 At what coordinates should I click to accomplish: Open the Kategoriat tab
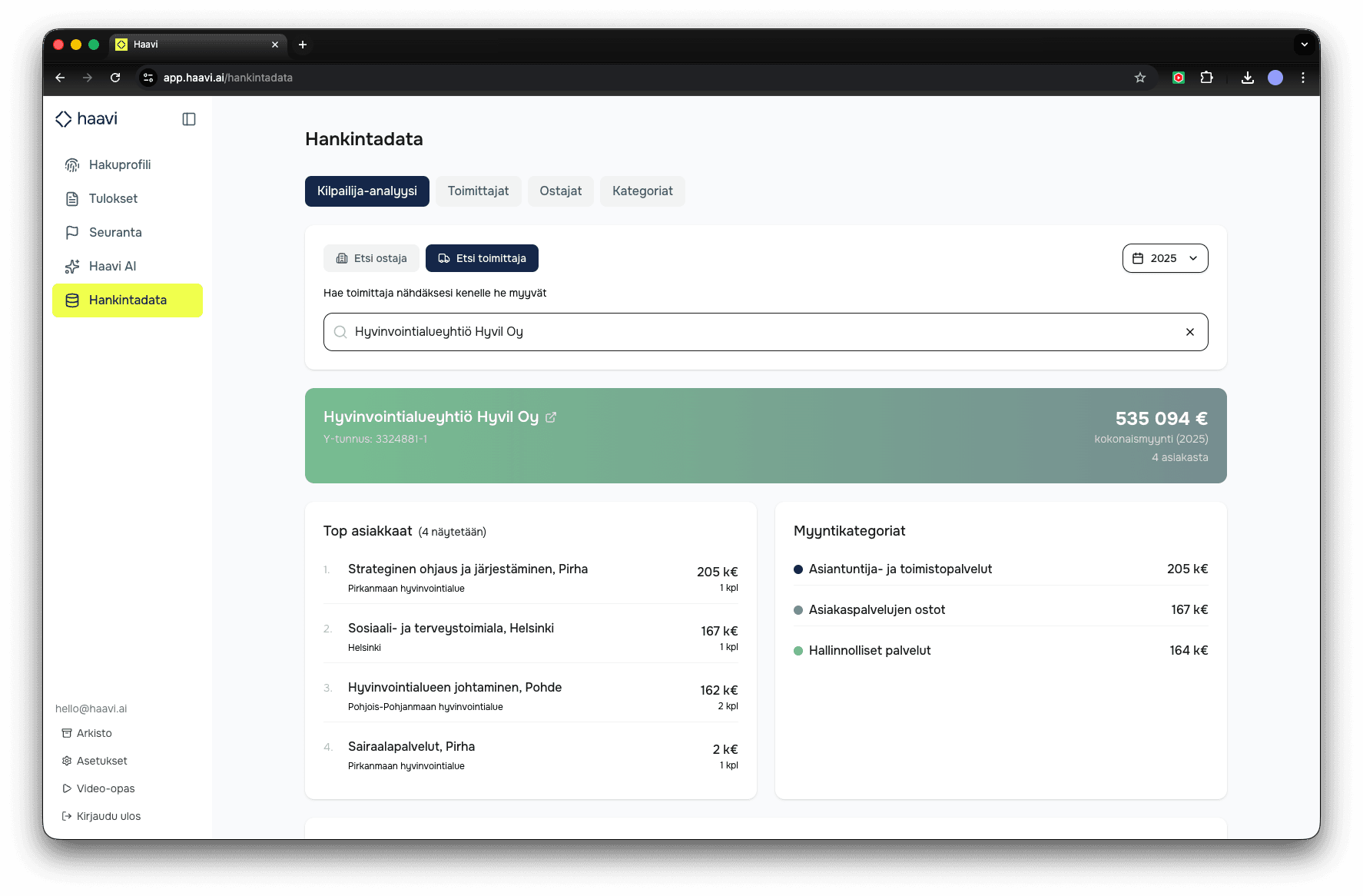pyautogui.click(x=642, y=191)
